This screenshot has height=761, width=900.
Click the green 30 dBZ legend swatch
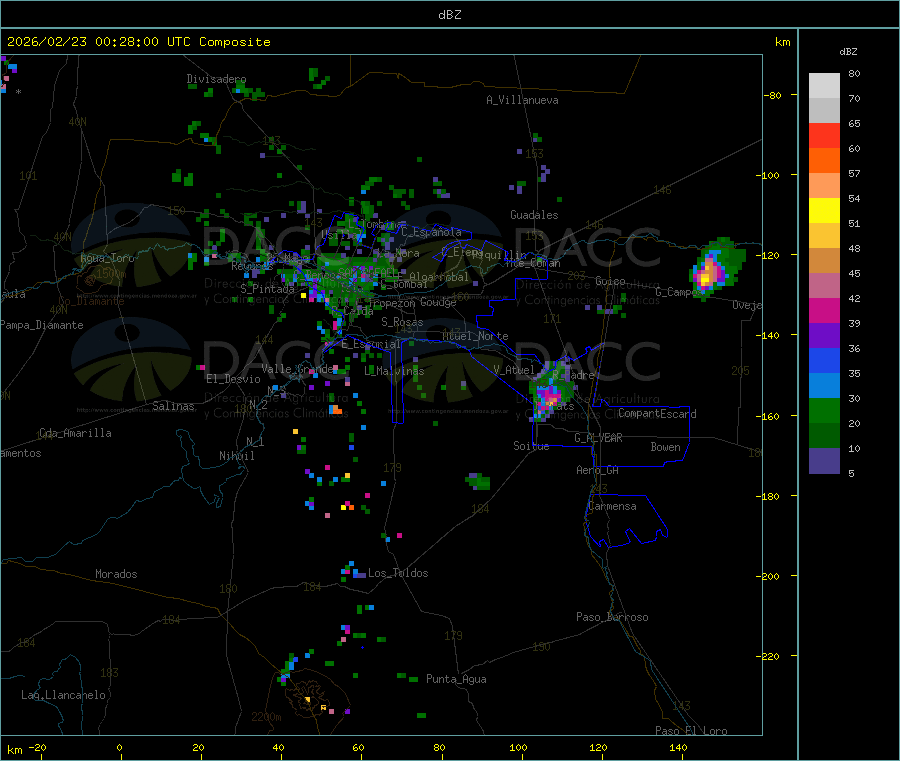click(x=824, y=410)
